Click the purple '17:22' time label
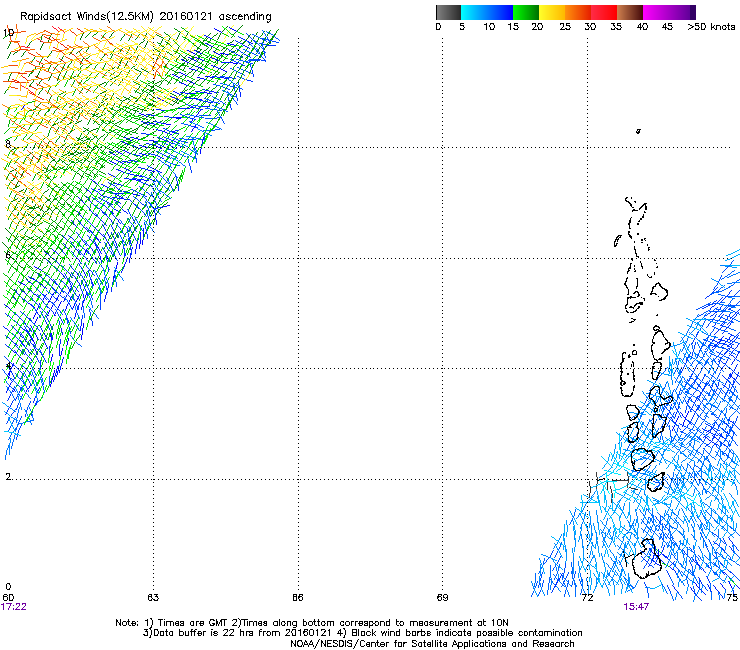The image size is (740, 650). tap(13, 607)
